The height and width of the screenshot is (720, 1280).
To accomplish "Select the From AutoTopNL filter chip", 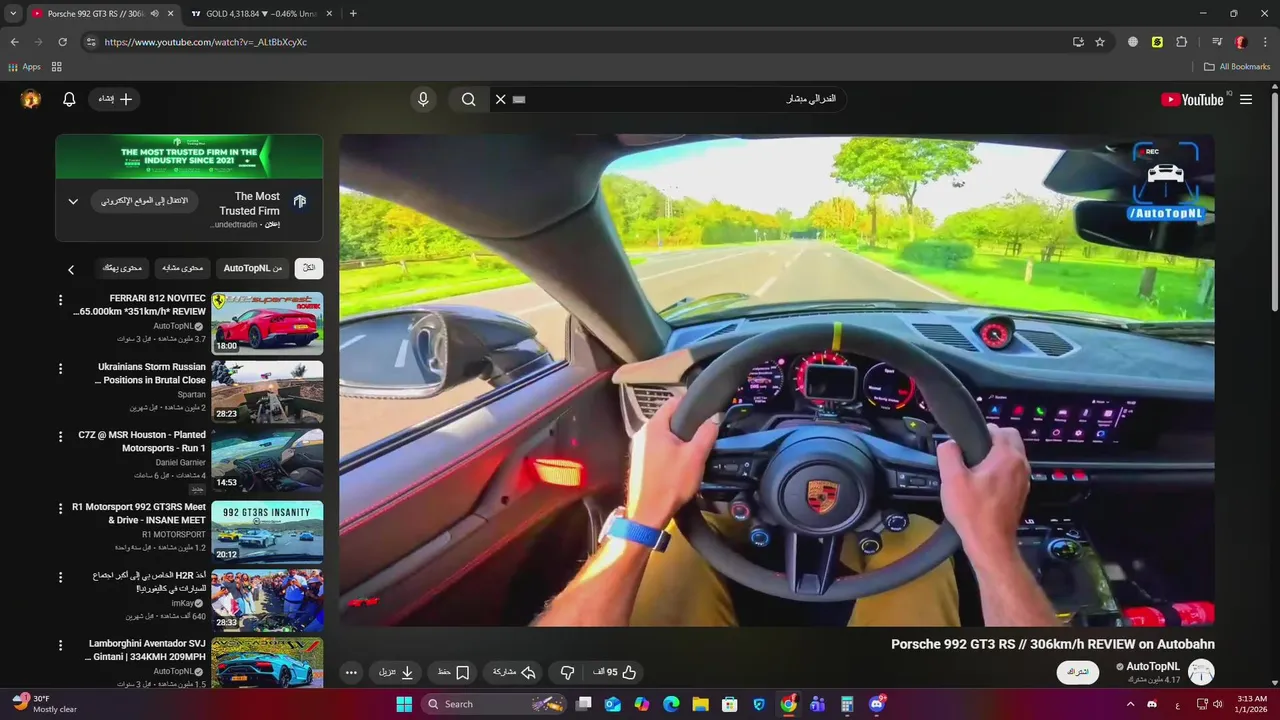I will point(252,268).
